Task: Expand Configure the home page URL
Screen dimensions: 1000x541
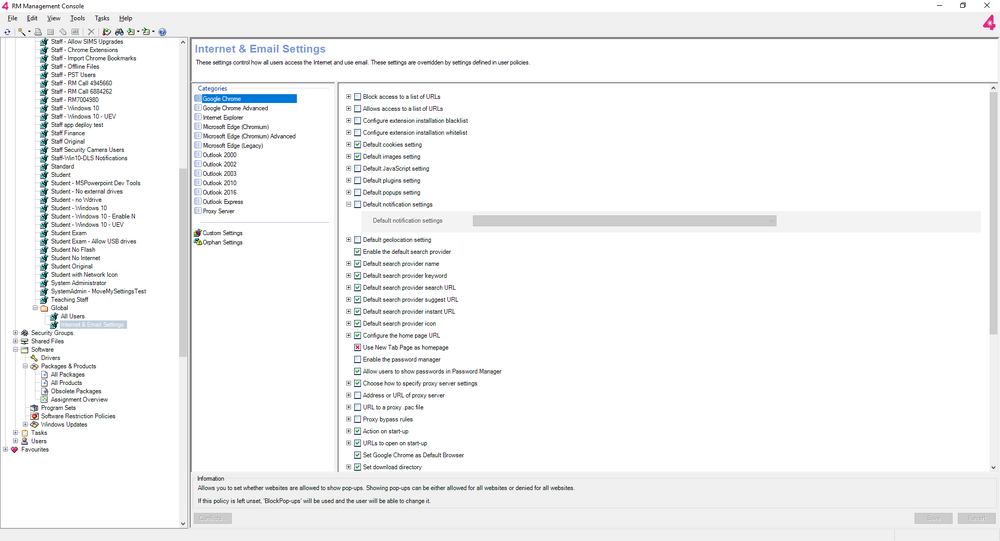Action: [349, 336]
